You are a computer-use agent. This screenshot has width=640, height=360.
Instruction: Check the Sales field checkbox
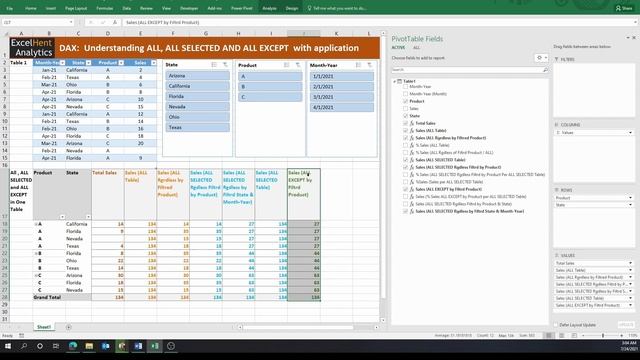[405, 109]
